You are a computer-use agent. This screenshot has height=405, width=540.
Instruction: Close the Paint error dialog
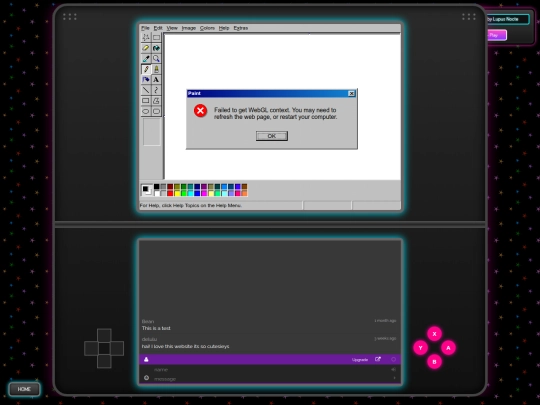pos(351,94)
